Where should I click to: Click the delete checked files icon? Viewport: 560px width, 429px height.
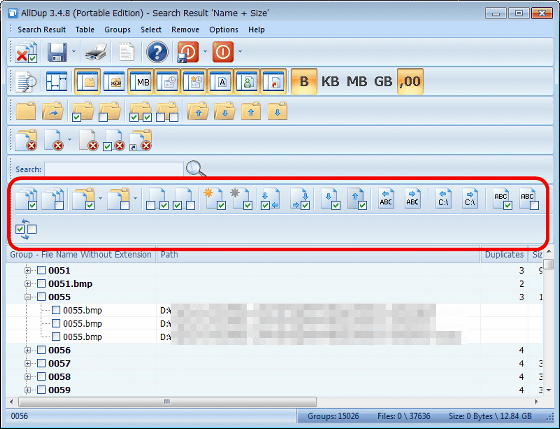[114, 140]
